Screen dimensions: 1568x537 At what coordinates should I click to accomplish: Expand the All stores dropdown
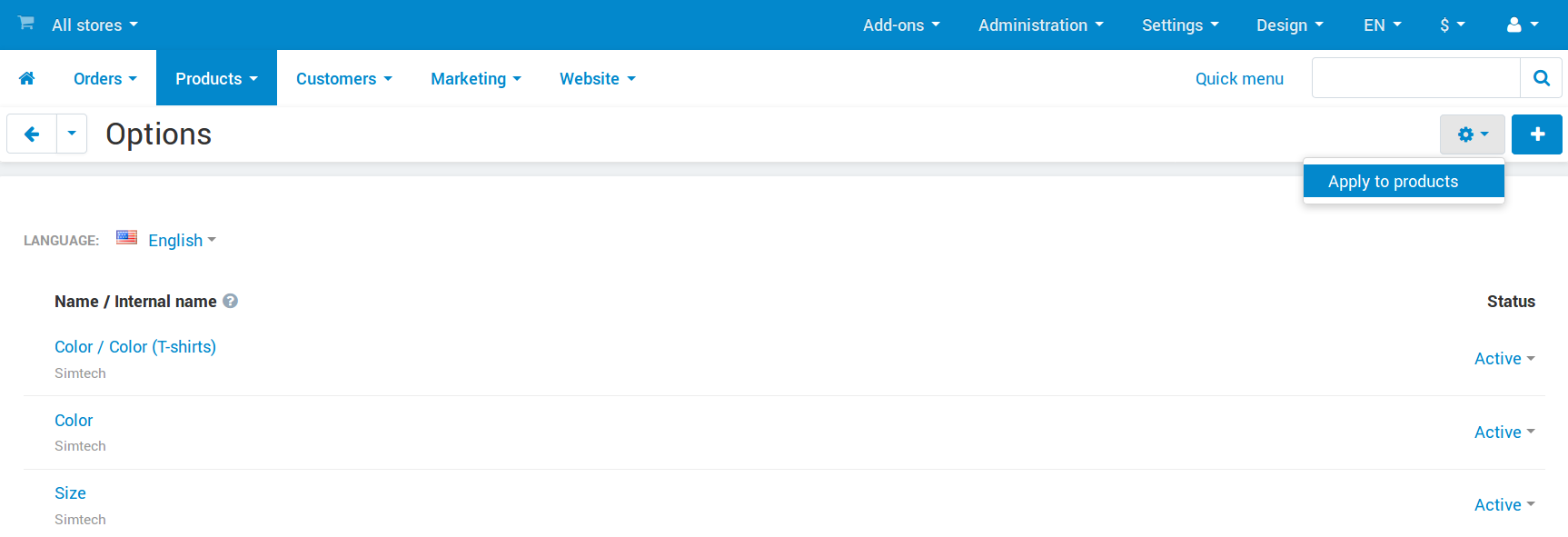click(94, 25)
